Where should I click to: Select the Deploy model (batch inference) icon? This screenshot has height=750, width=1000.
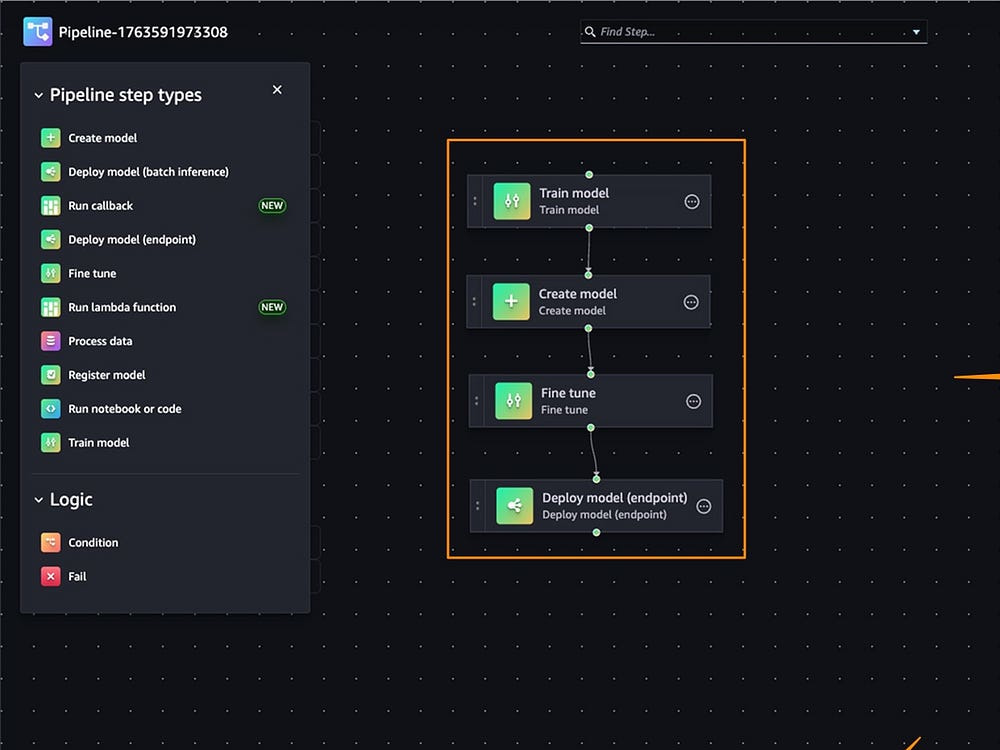[50, 172]
